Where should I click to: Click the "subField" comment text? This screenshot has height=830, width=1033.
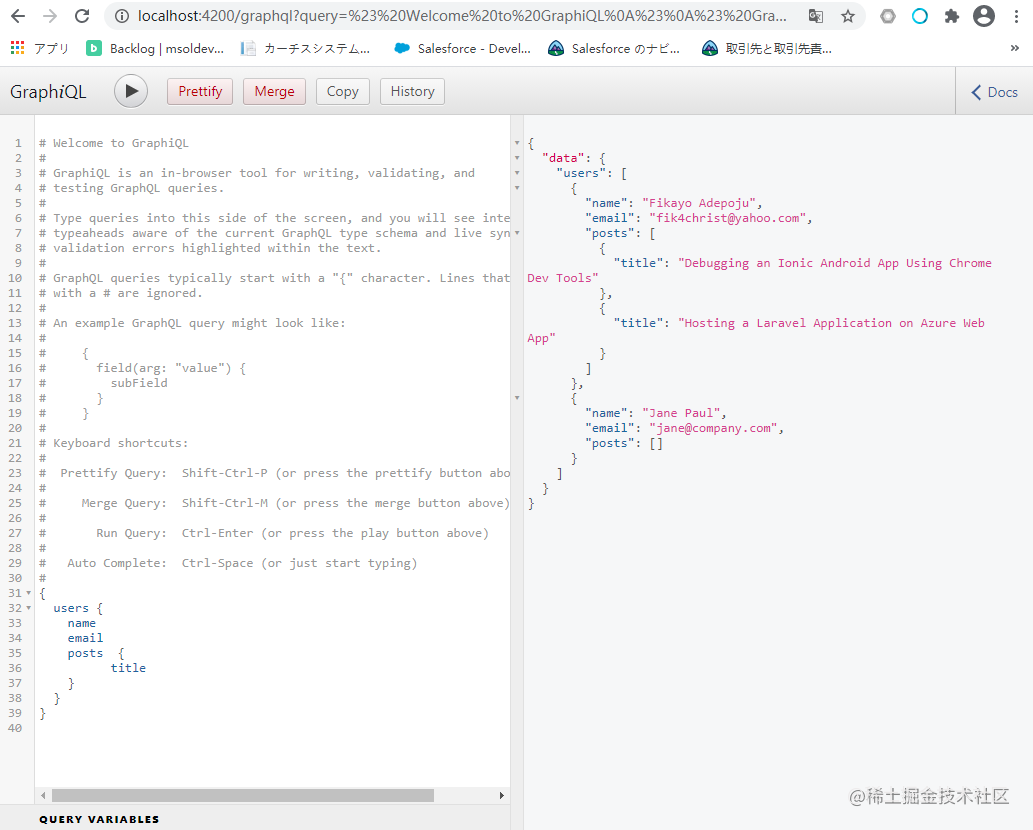tap(139, 383)
